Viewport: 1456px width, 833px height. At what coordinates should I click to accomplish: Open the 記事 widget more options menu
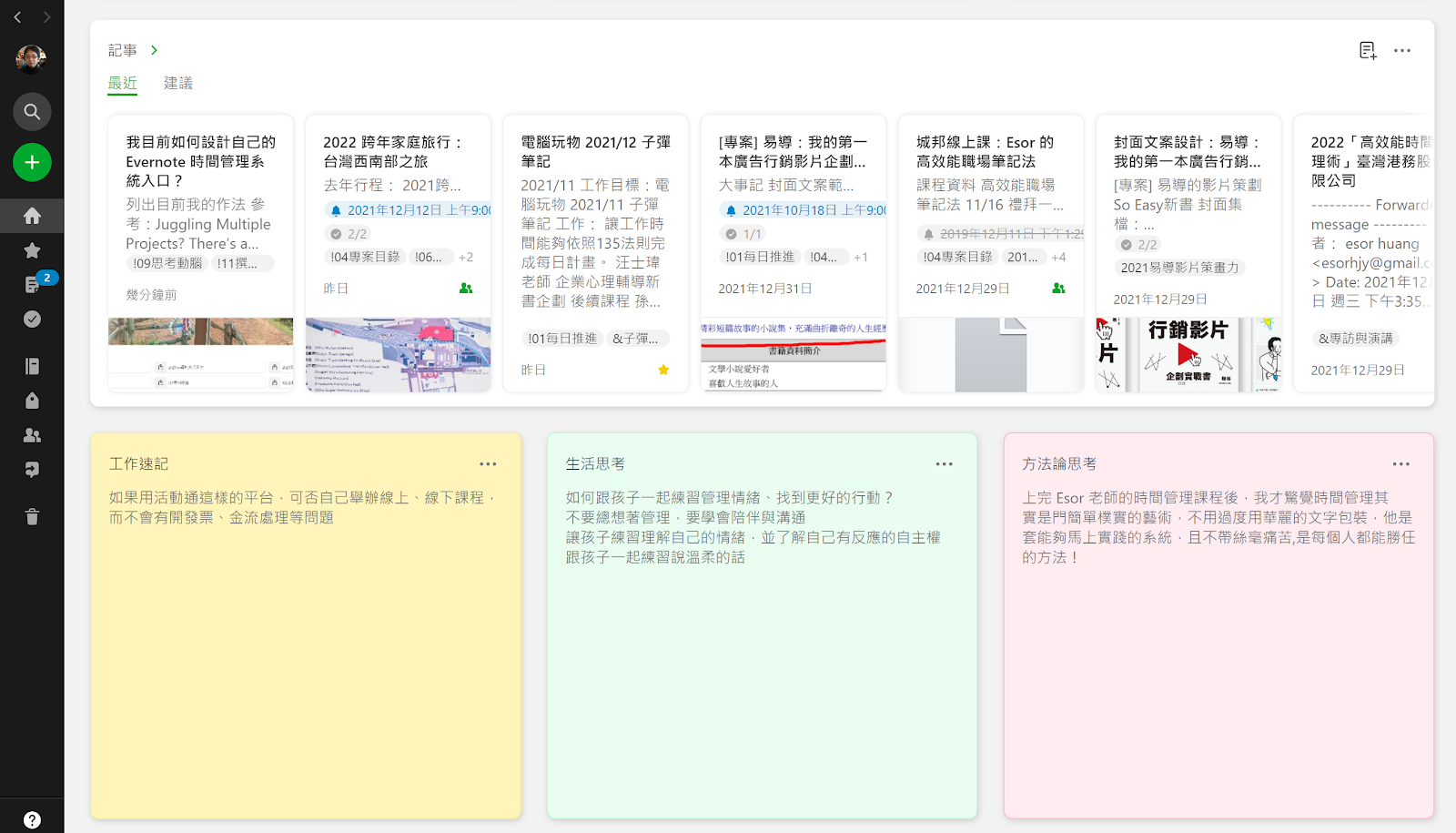[x=1402, y=51]
